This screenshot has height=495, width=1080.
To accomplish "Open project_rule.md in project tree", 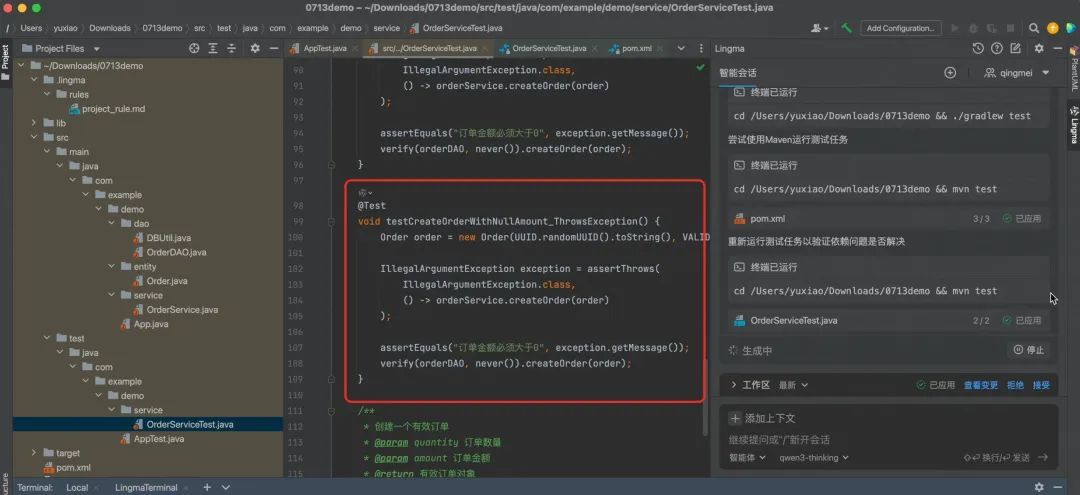I will (114, 109).
